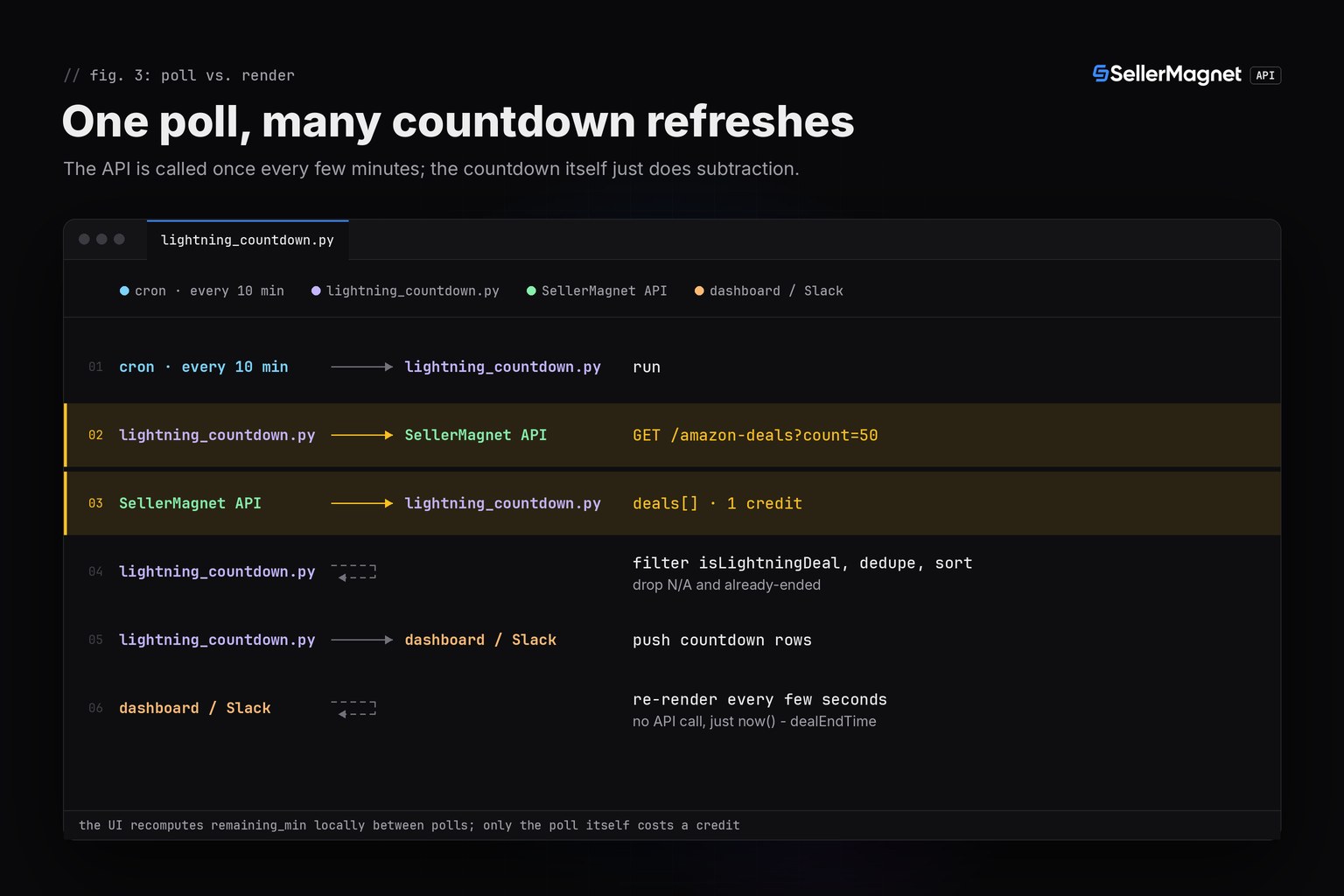The image size is (1344, 896).
Task: Click the first gray window control dot
Action: pos(84,239)
